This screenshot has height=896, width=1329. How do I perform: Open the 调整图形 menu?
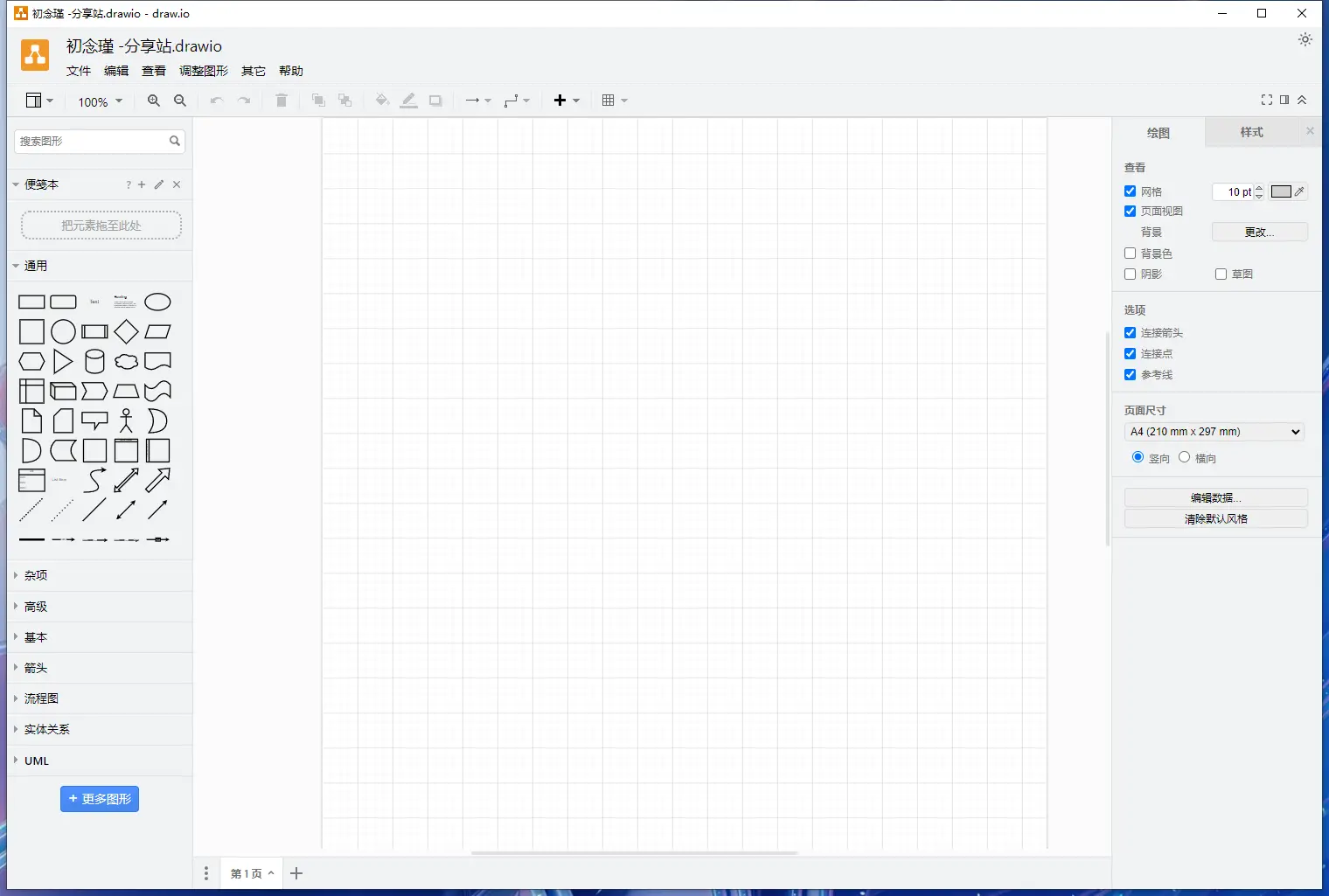[x=204, y=71]
